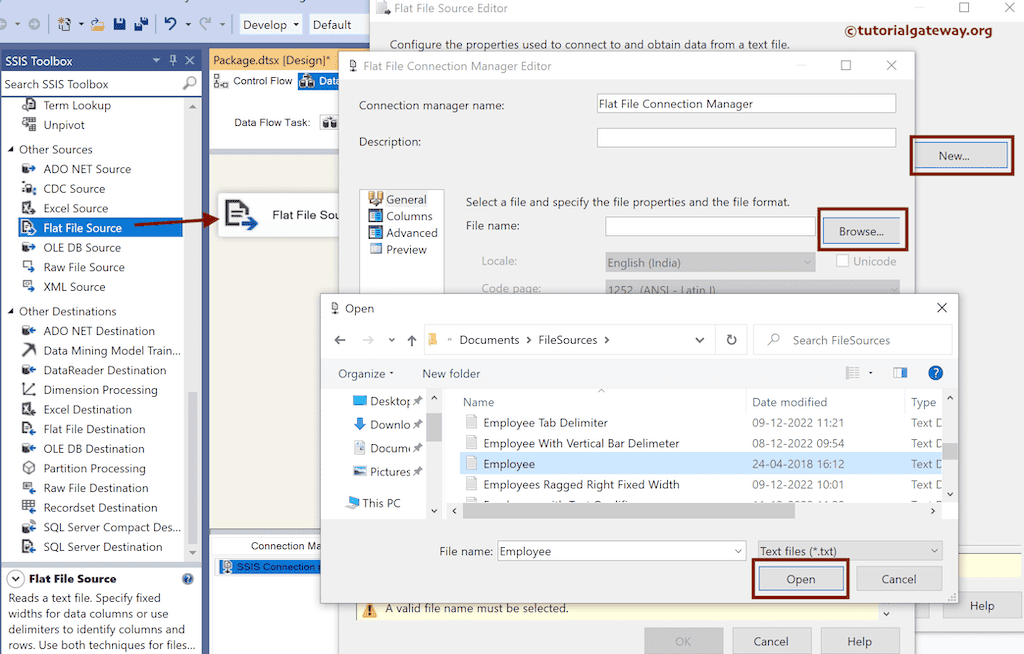Click the Connection manager name field
This screenshot has width=1024, height=654.
pos(746,103)
